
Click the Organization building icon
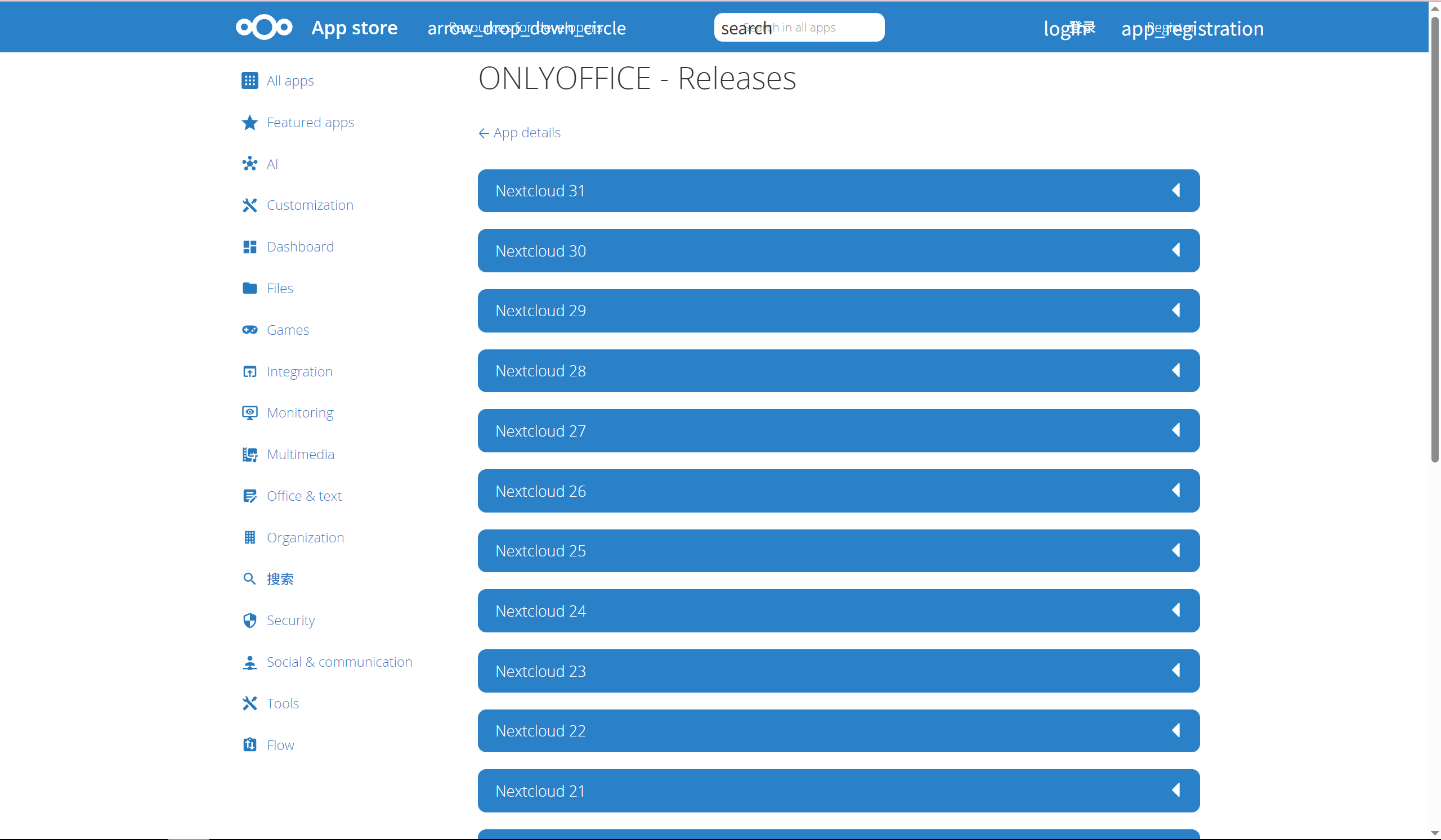[249, 537]
